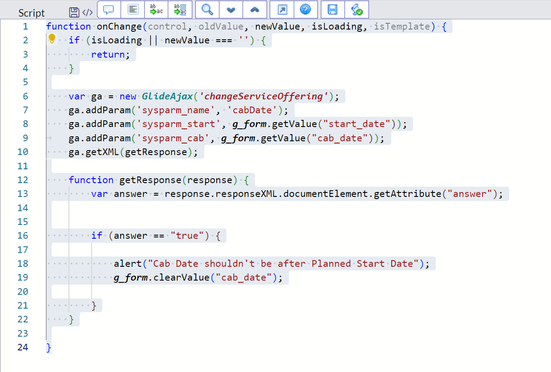551x372 pixels.
Task: Open the Replace tool
Action: (x=156, y=9)
